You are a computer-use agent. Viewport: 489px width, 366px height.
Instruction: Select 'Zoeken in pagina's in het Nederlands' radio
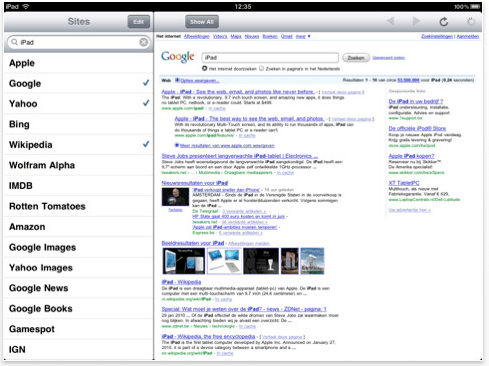point(262,68)
